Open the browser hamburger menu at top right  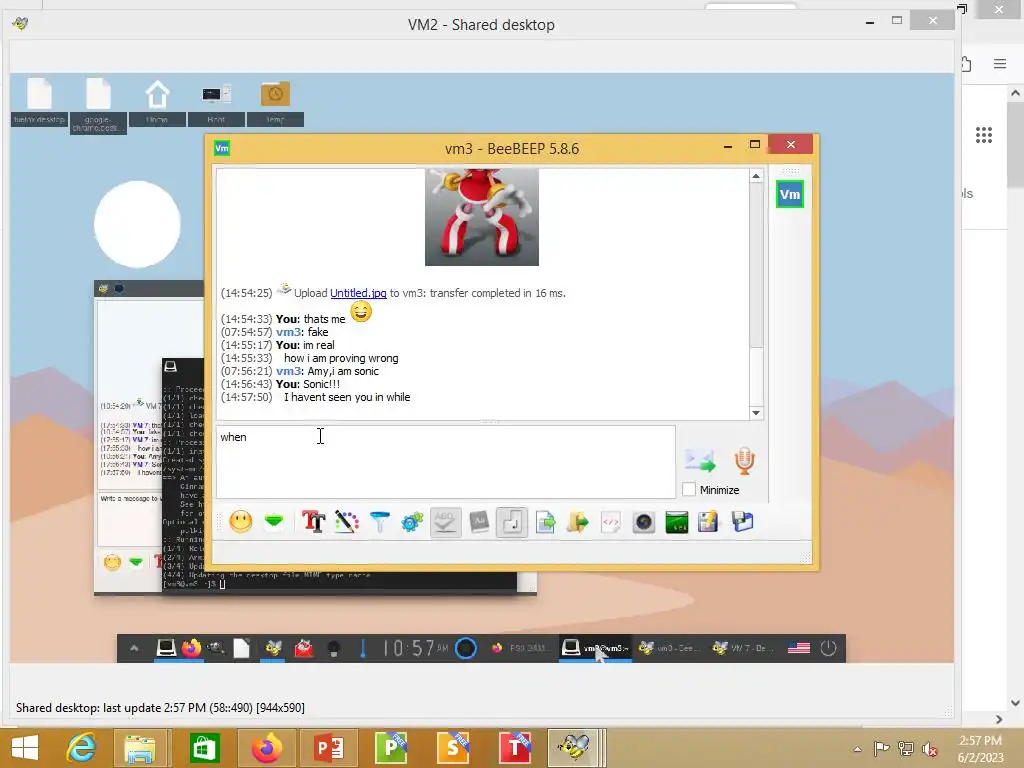(1000, 63)
